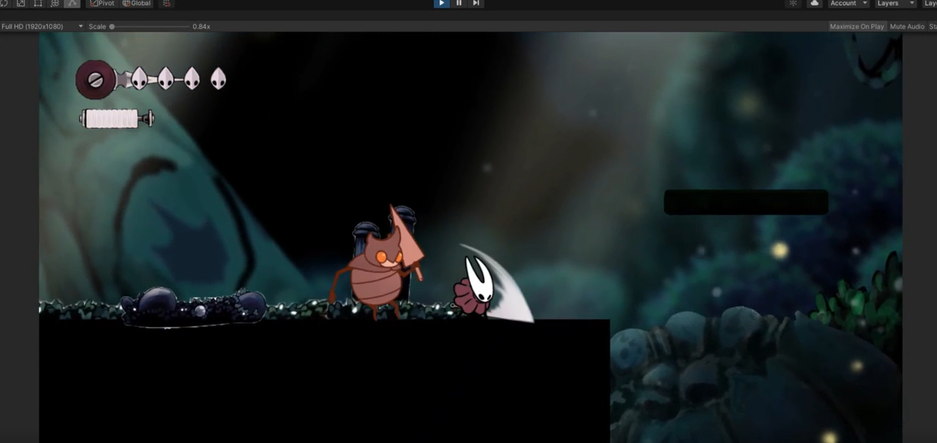Click the dark floating platform
937x443 pixels.
746,202
